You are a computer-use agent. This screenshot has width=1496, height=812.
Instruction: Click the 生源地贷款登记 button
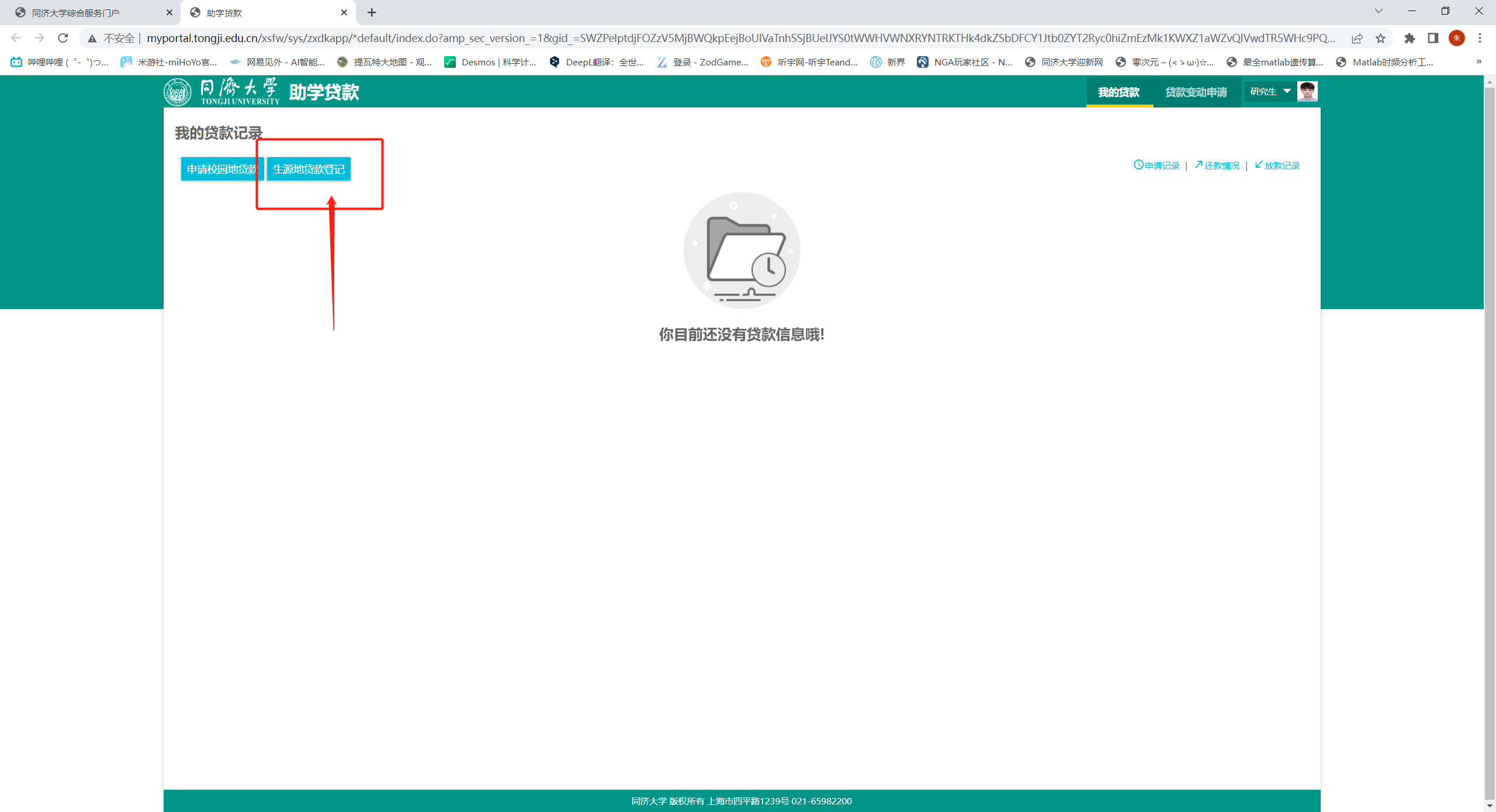click(x=309, y=169)
